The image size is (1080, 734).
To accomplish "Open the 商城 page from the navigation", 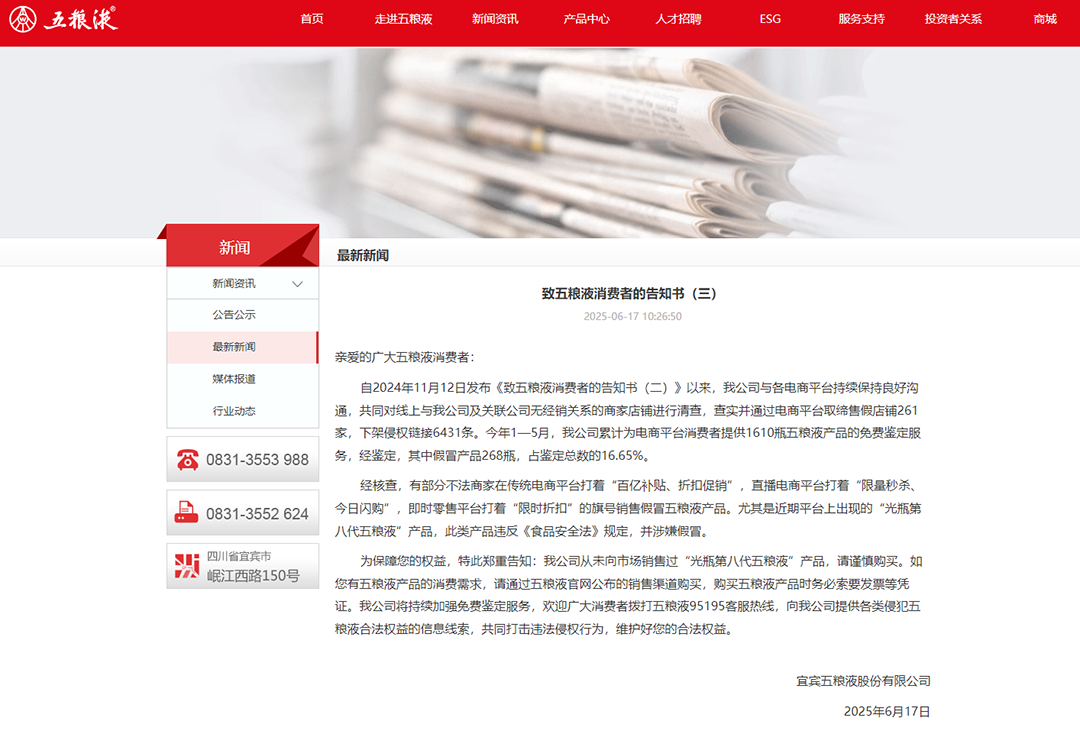I will [x=1044, y=18].
